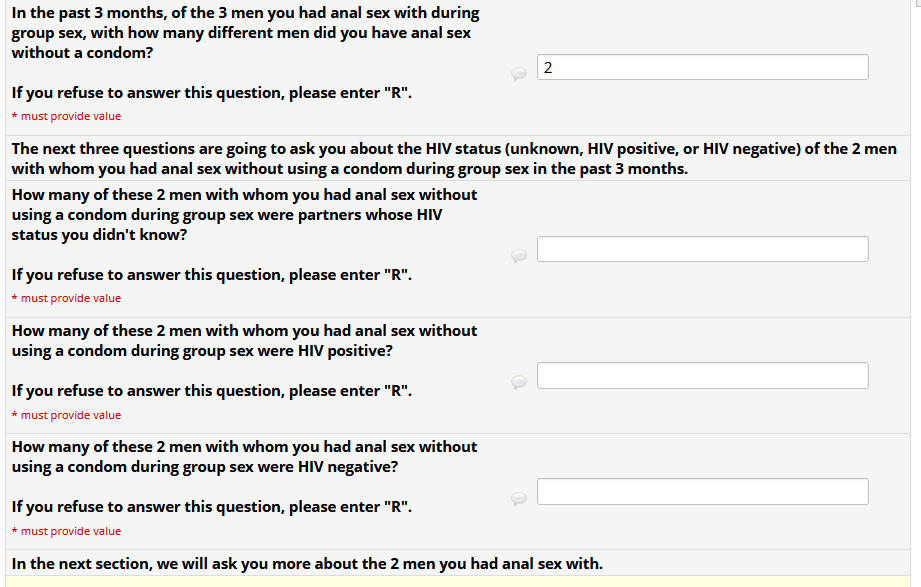Click the 'were HIV negative?' question label
This screenshot has width=921, height=587.
tap(244, 456)
